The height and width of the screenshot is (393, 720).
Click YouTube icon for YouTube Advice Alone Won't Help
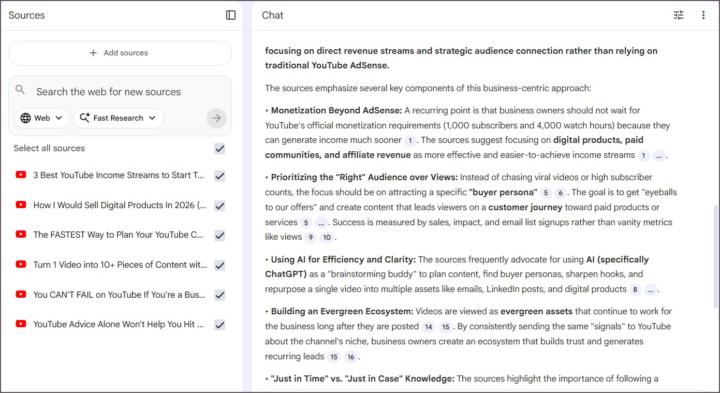pos(21,324)
